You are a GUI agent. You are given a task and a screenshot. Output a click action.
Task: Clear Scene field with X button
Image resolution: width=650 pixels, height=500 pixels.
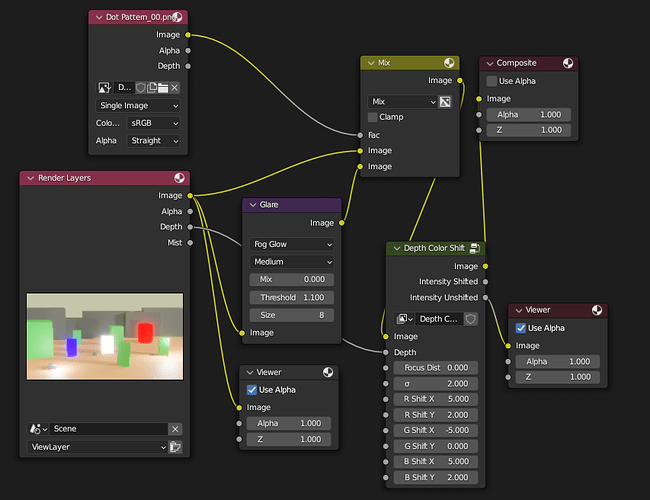pyautogui.click(x=175, y=429)
